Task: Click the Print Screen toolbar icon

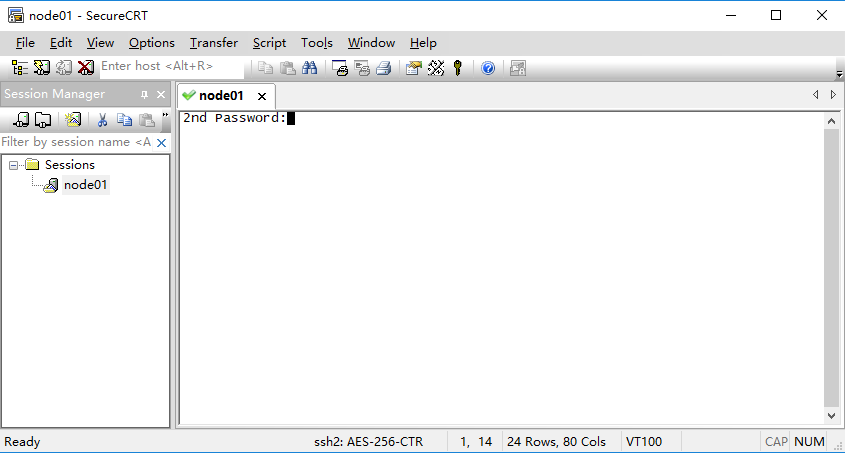Action: pyautogui.click(x=340, y=68)
